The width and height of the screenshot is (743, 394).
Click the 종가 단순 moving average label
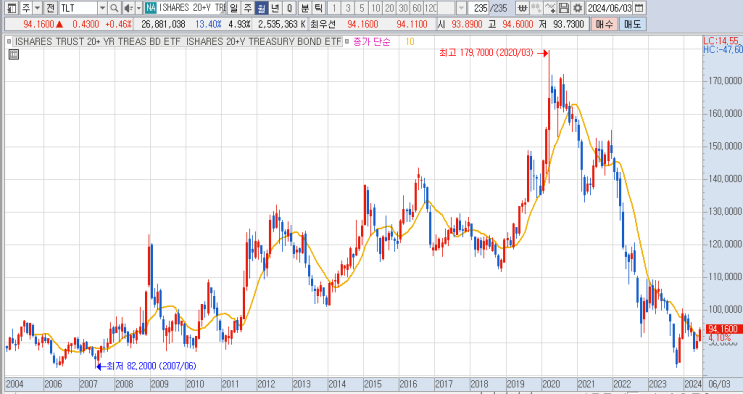pyautogui.click(x=372, y=42)
